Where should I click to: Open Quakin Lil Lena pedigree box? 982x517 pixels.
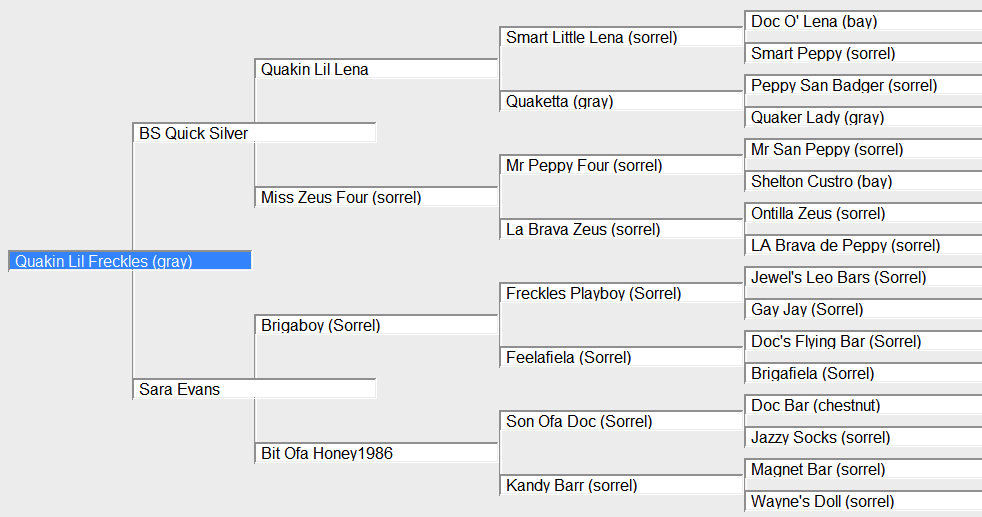[x=376, y=69]
